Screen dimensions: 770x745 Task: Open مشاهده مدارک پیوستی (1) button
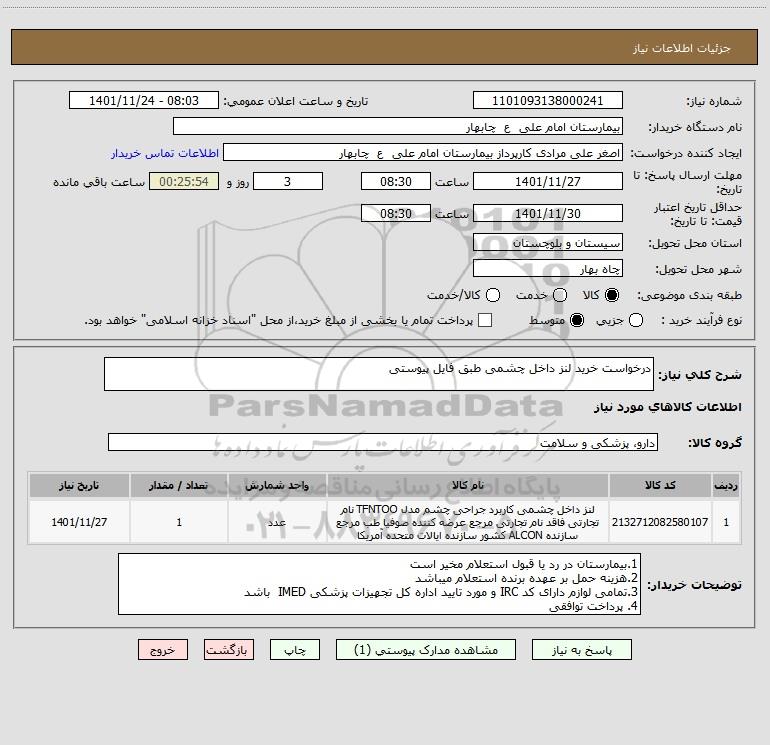pyautogui.click(x=426, y=650)
